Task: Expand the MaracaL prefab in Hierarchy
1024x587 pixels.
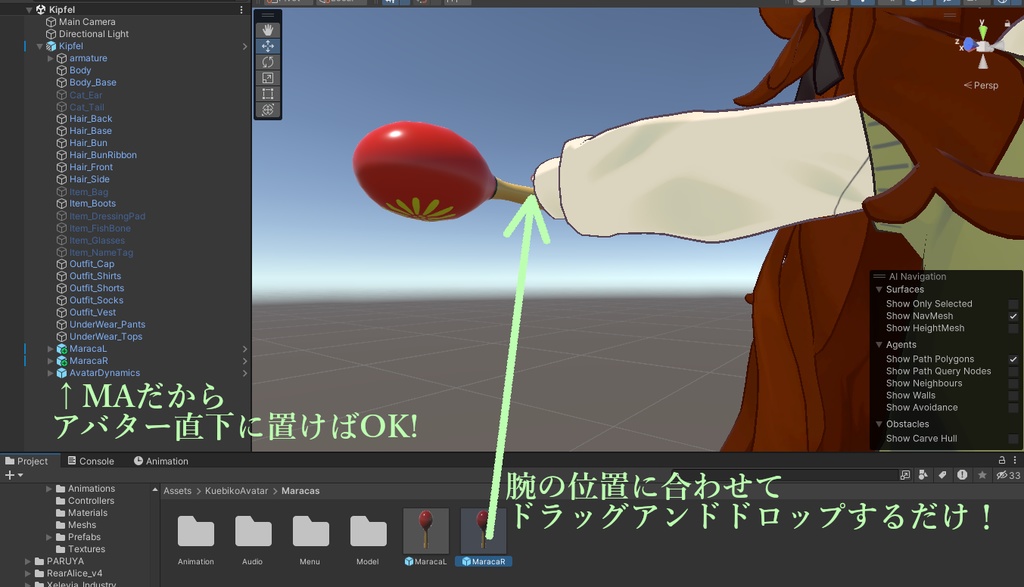Action: click(52, 348)
